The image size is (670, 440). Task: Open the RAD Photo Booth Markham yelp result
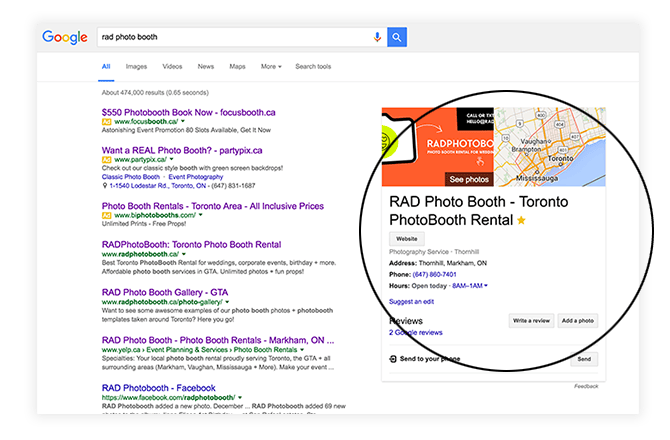[x=218, y=340]
